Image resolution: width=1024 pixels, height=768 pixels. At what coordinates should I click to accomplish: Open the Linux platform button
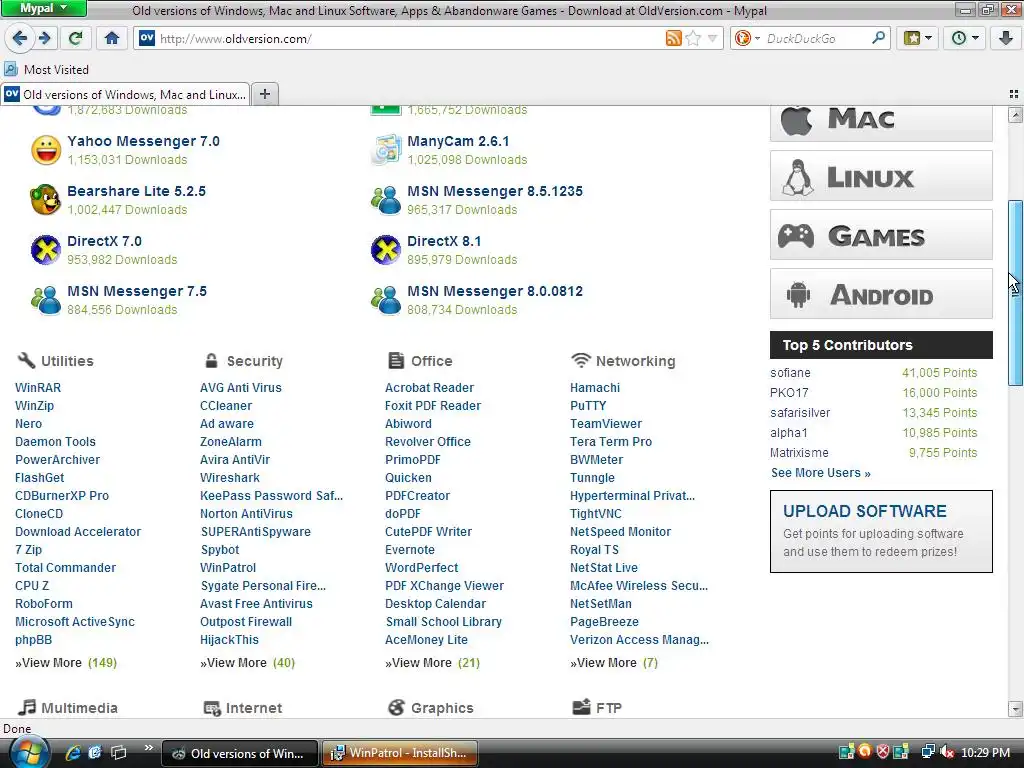click(x=881, y=176)
